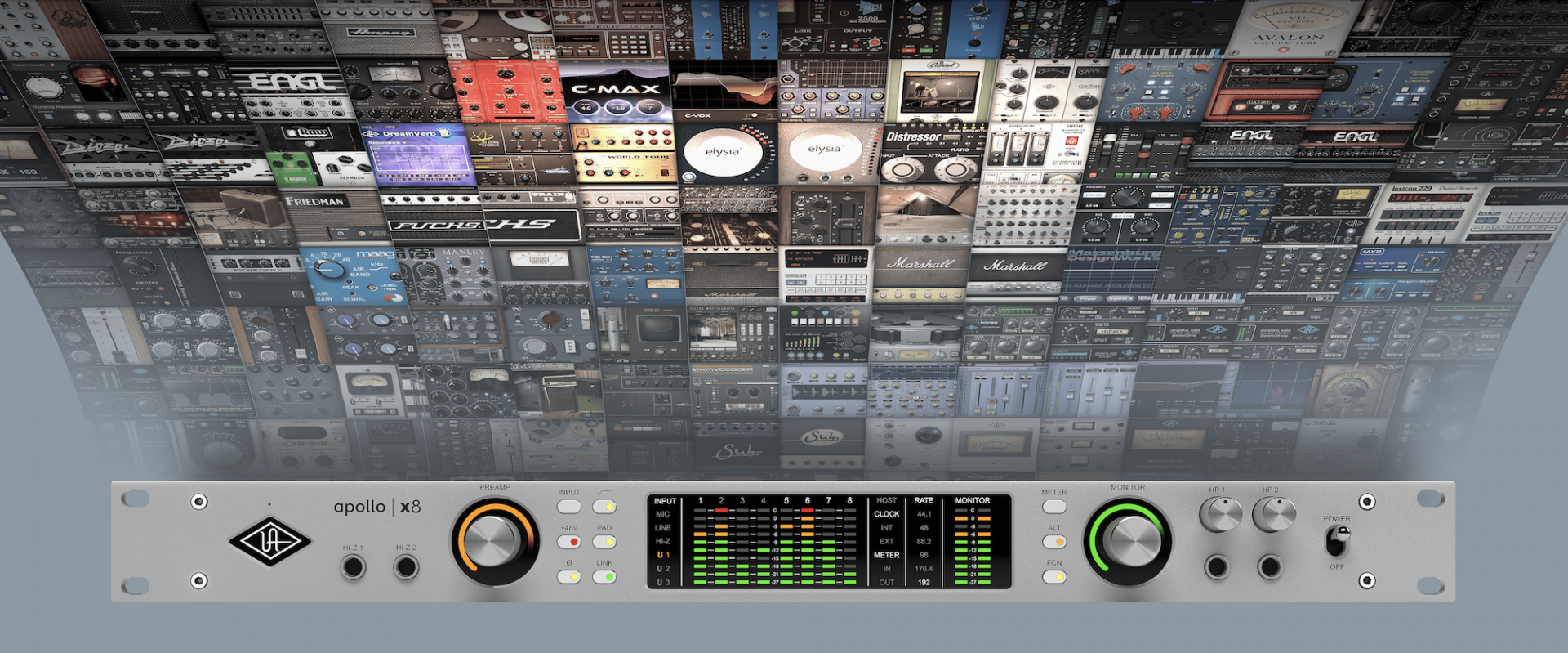Screen dimensions: 1568x653
Task: Open the blue maag EQ plugin thumbnail
Action: pyautogui.click(x=353, y=276)
